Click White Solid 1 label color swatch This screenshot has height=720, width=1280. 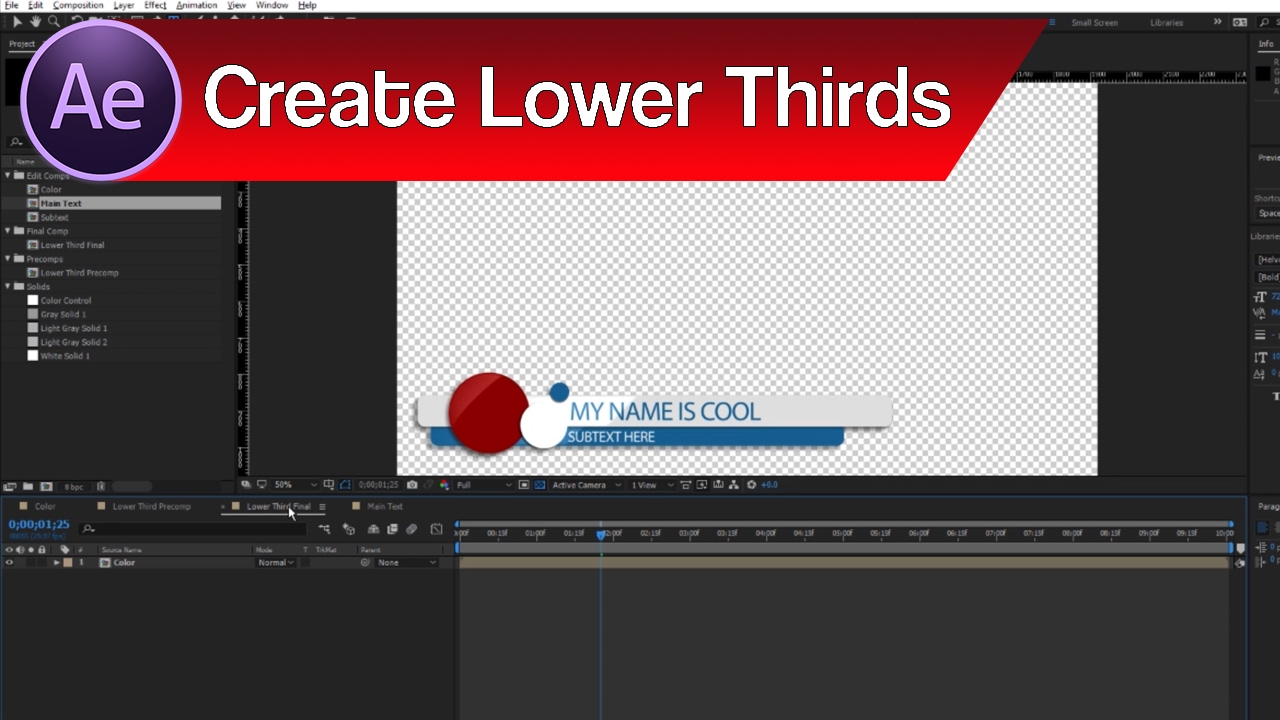33,356
